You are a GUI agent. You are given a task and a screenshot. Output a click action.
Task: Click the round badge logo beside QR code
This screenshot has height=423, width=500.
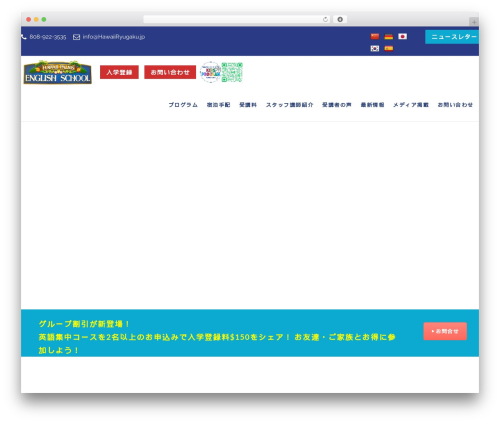[x=210, y=72]
